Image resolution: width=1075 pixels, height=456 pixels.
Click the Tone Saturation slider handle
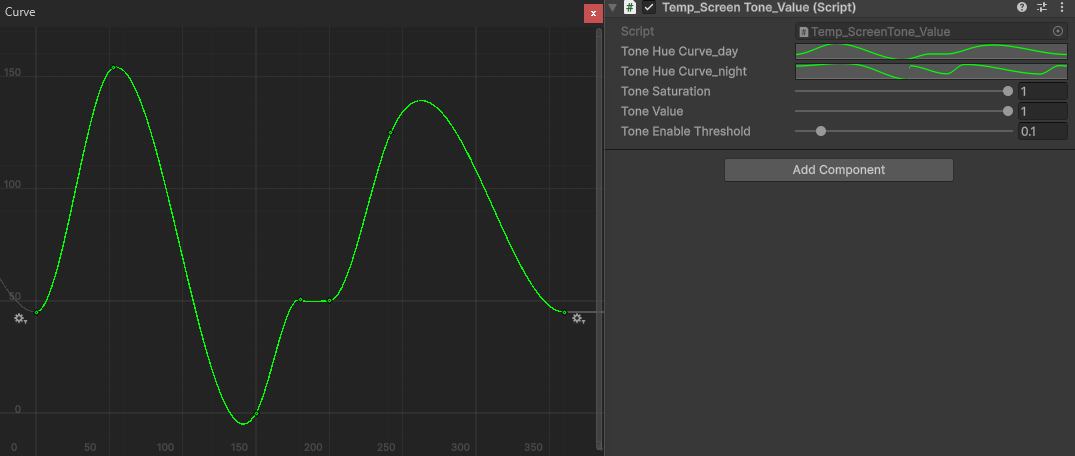coord(1008,91)
